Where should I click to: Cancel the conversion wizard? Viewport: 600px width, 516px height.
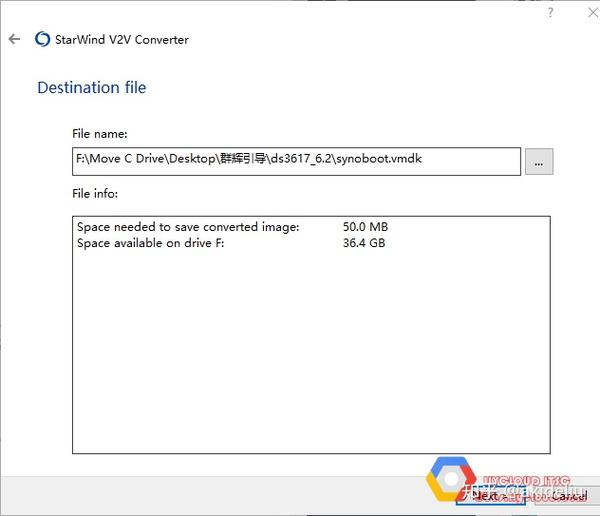(567, 496)
